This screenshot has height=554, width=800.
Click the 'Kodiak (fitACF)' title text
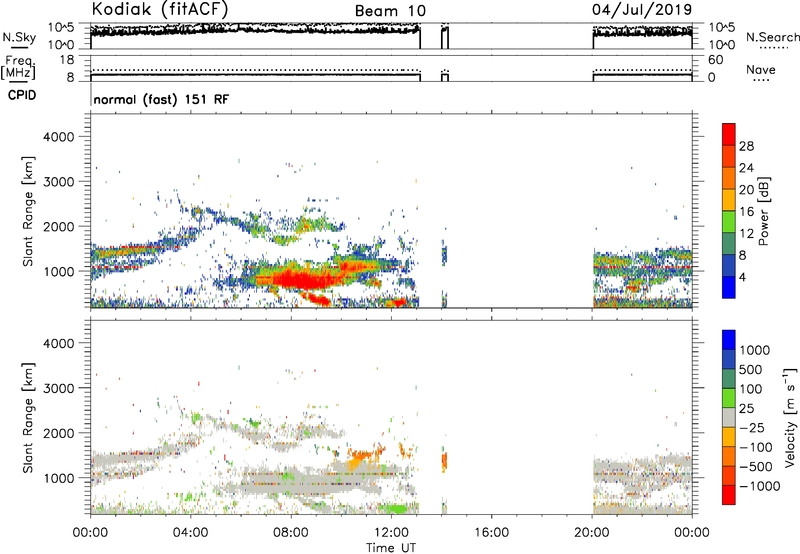(x=160, y=9)
